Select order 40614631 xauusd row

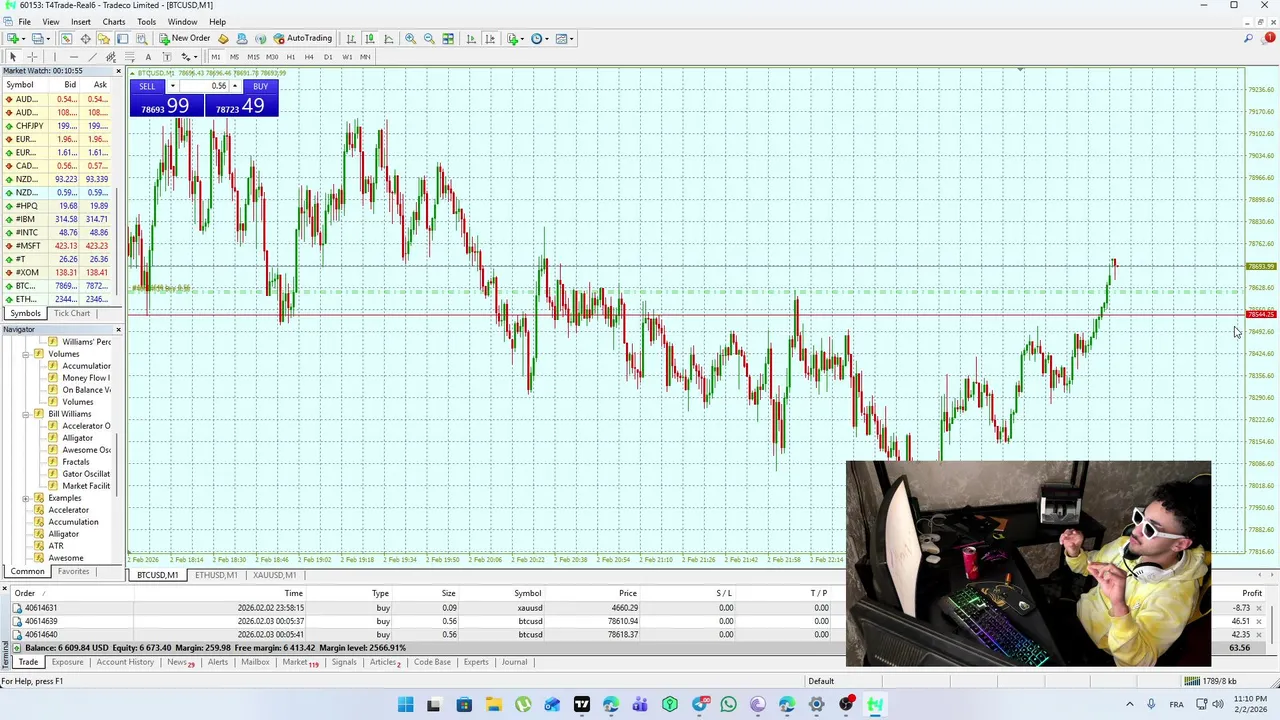(640, 608)
